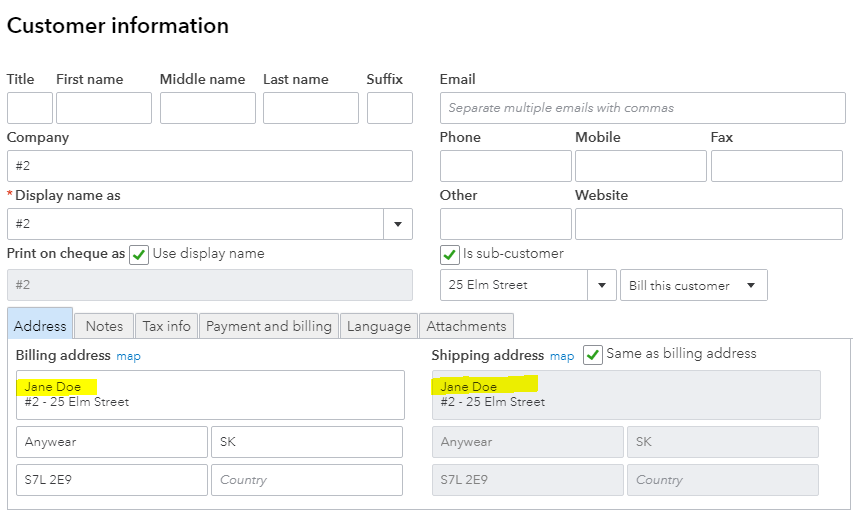
Task: Uncheck the Is sub-customer checkbox
Action: tap(450, 254)
